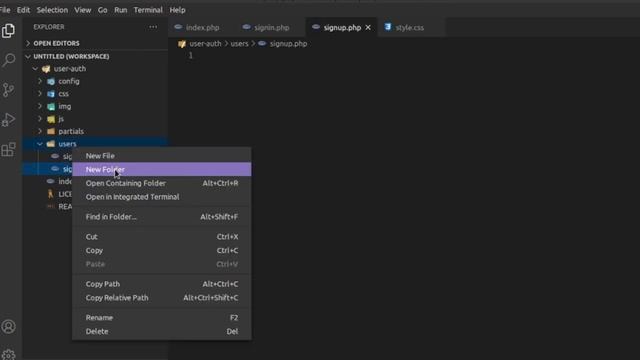The height and width of the screenshot is (360, 640).
Task: Choose Copy Relative Path option
Action: (162, 298)
